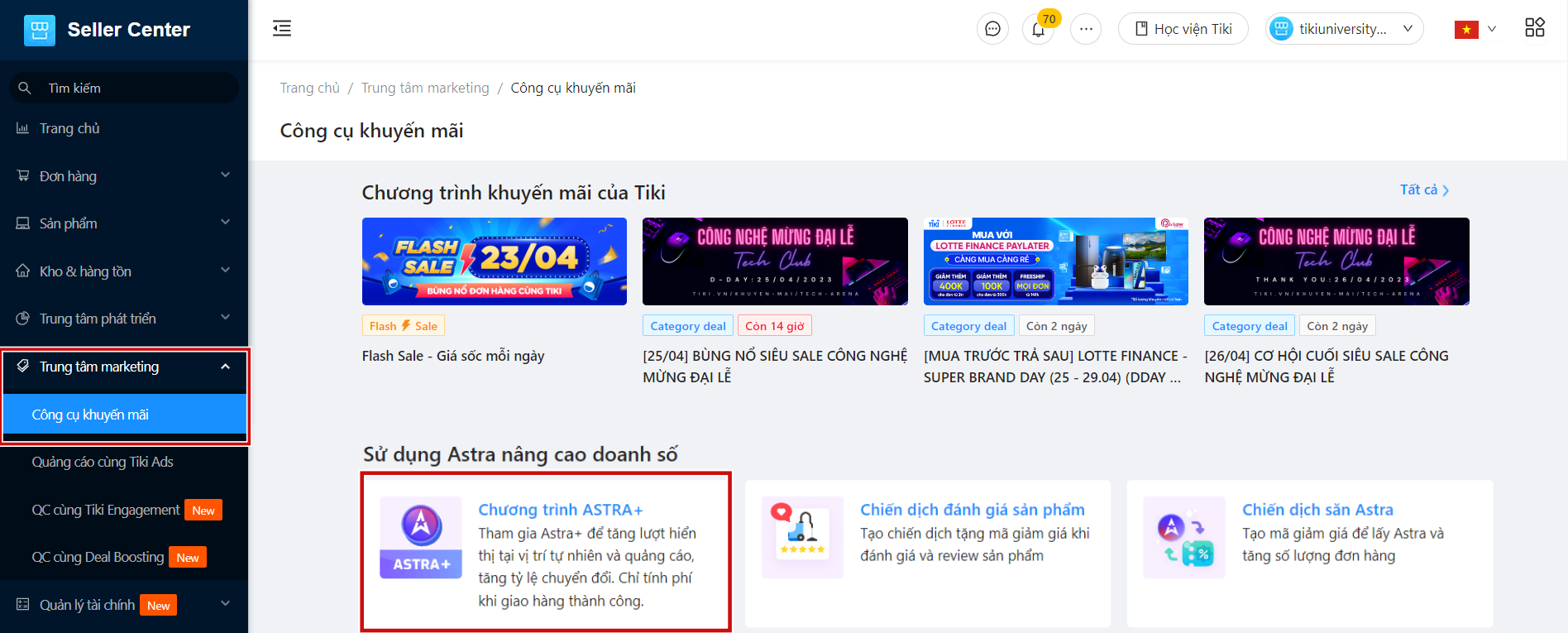This screenshot has width=1568, height=633.
Task: Open the THANK YOU 26/04/2023 Tech Club banner
Action: tap(1336, 261)
